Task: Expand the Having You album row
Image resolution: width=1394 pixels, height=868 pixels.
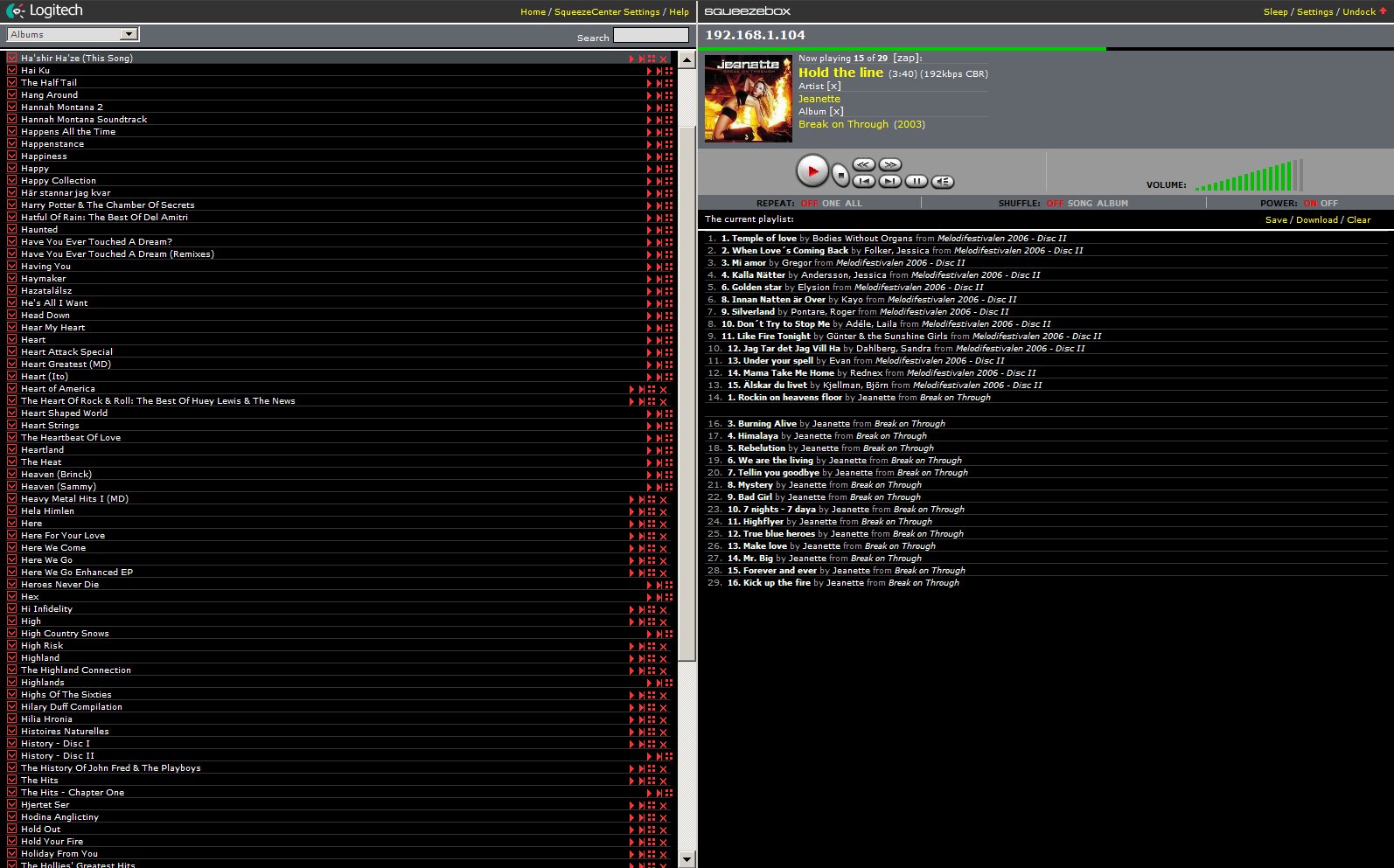Action: tap(12, 267)
